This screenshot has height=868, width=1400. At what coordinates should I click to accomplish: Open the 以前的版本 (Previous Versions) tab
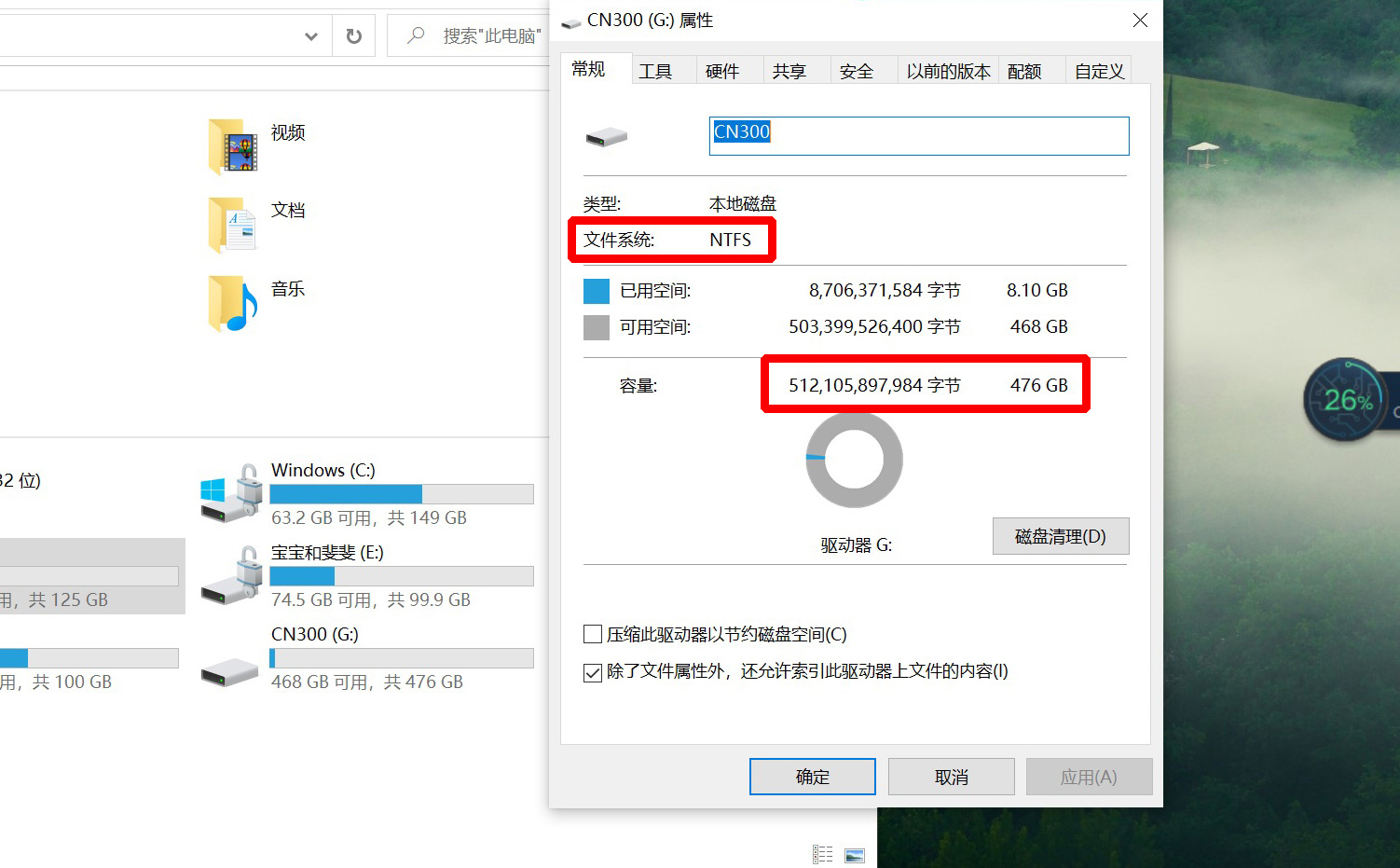click(948, 71)
